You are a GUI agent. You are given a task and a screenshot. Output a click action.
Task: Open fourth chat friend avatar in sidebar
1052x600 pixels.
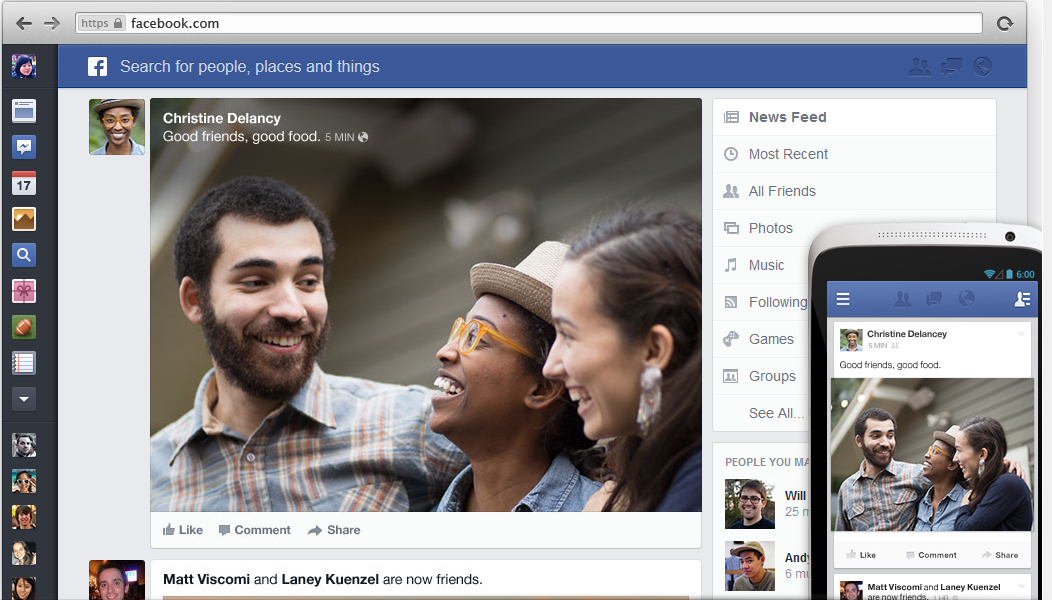pyautogui.click(x=24, y=553)
